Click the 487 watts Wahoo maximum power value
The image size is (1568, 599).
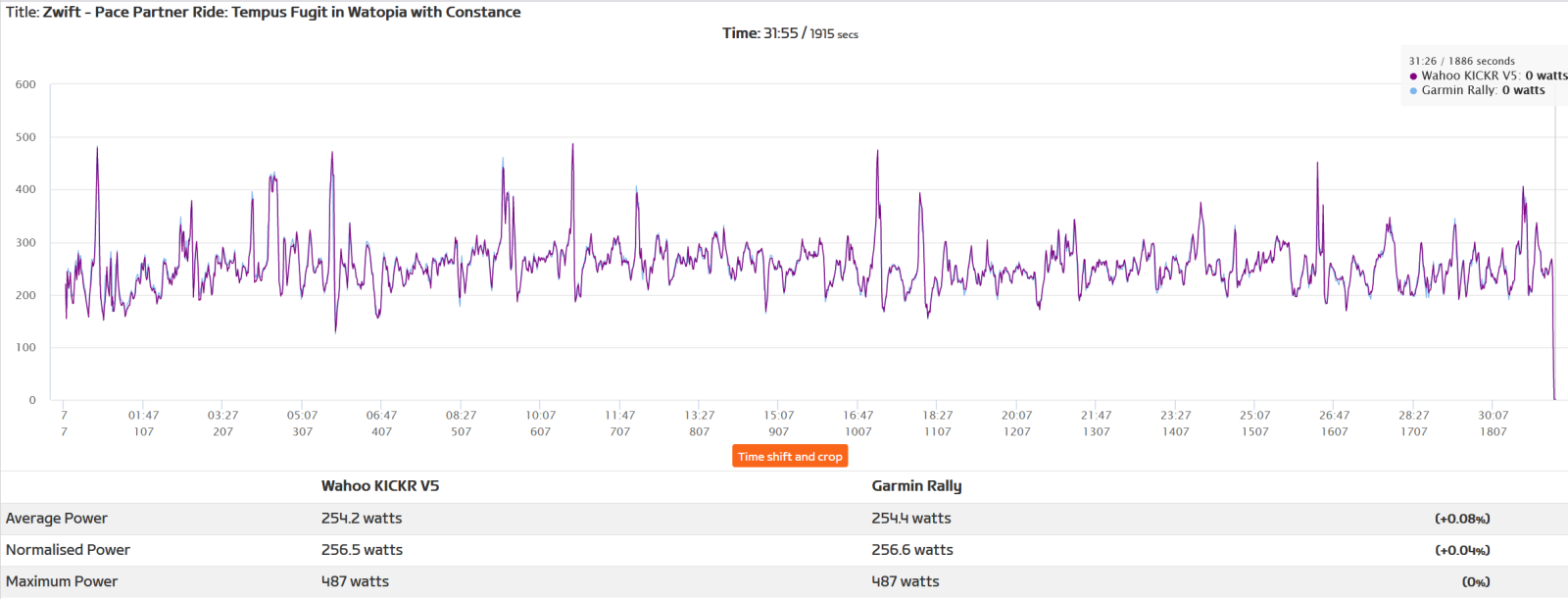click(x=355, y=581)
